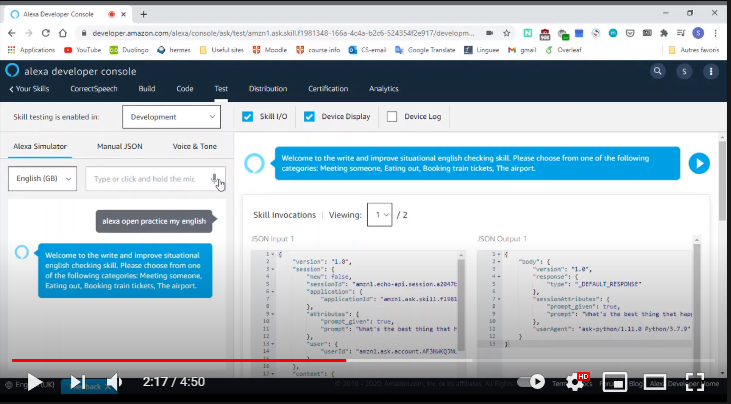This screenshot has width=731, height=404.
Task: Open the vertical dots menu in the console header
Action: (x=710, y=71)
